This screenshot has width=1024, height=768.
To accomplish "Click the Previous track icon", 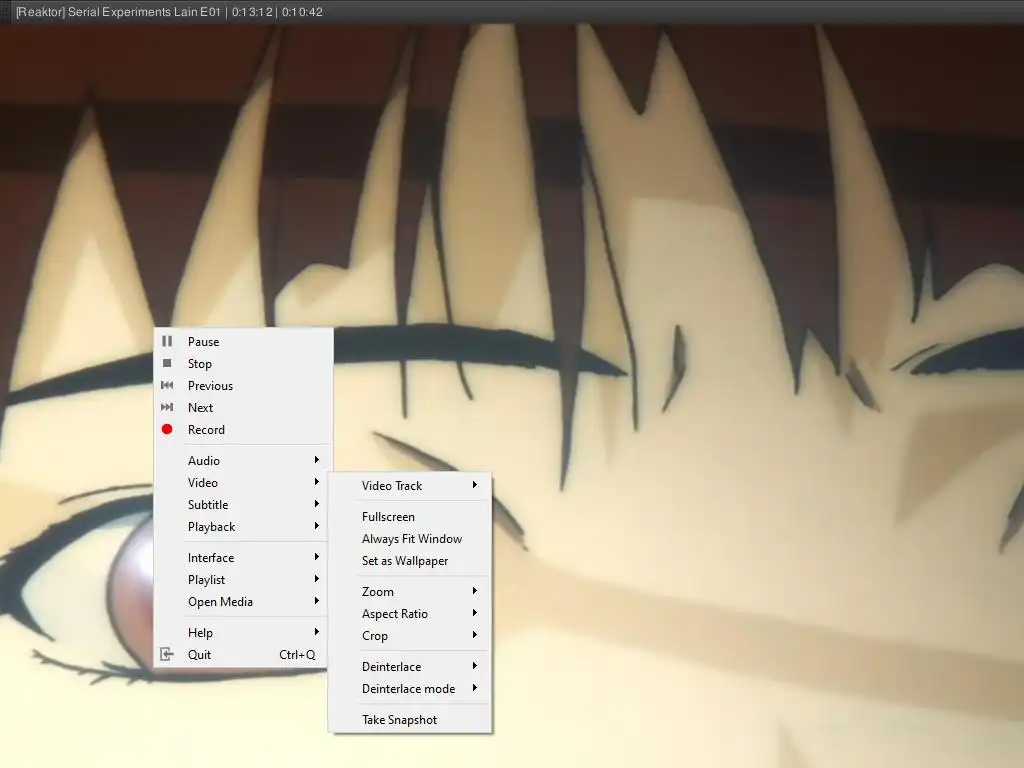I will click(167, 385).
